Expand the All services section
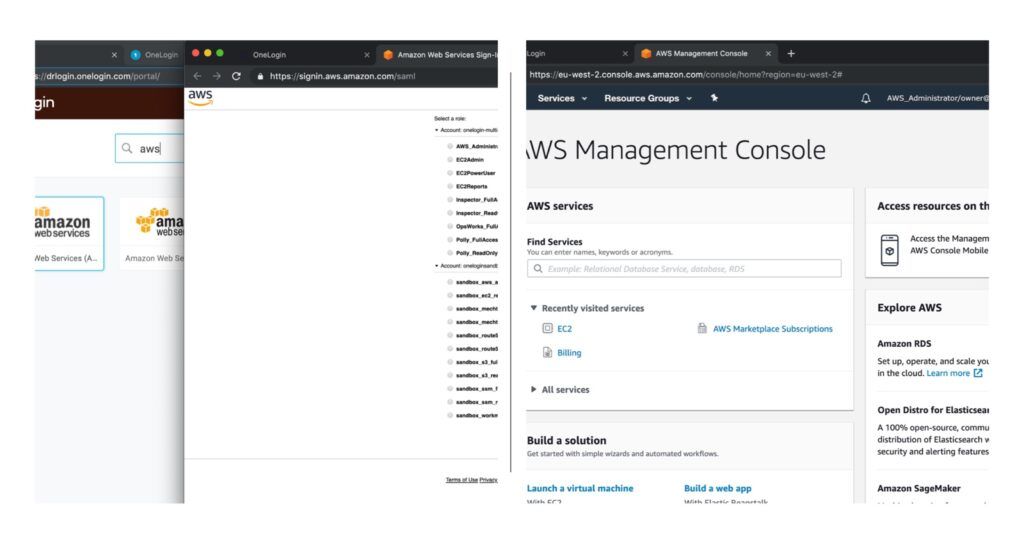The height and width of the screenshot is (552, 1024). pos(534,389)
